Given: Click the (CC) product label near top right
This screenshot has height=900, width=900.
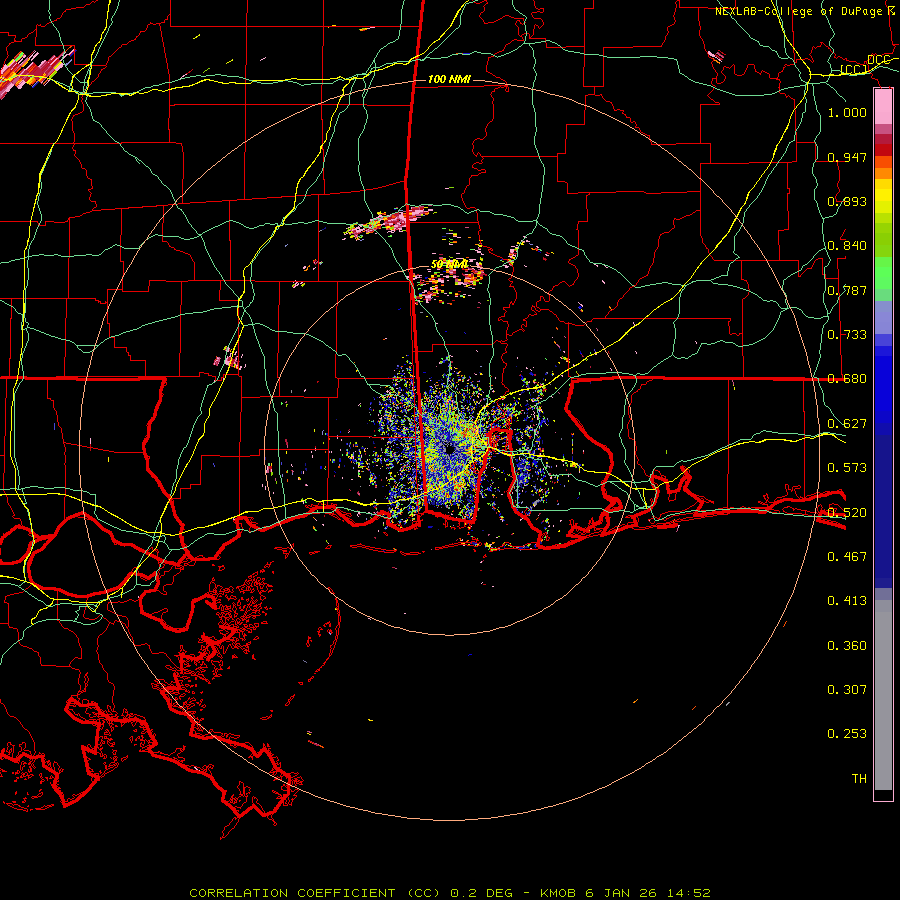Looking at the screenshot, I should click(854, 70).
